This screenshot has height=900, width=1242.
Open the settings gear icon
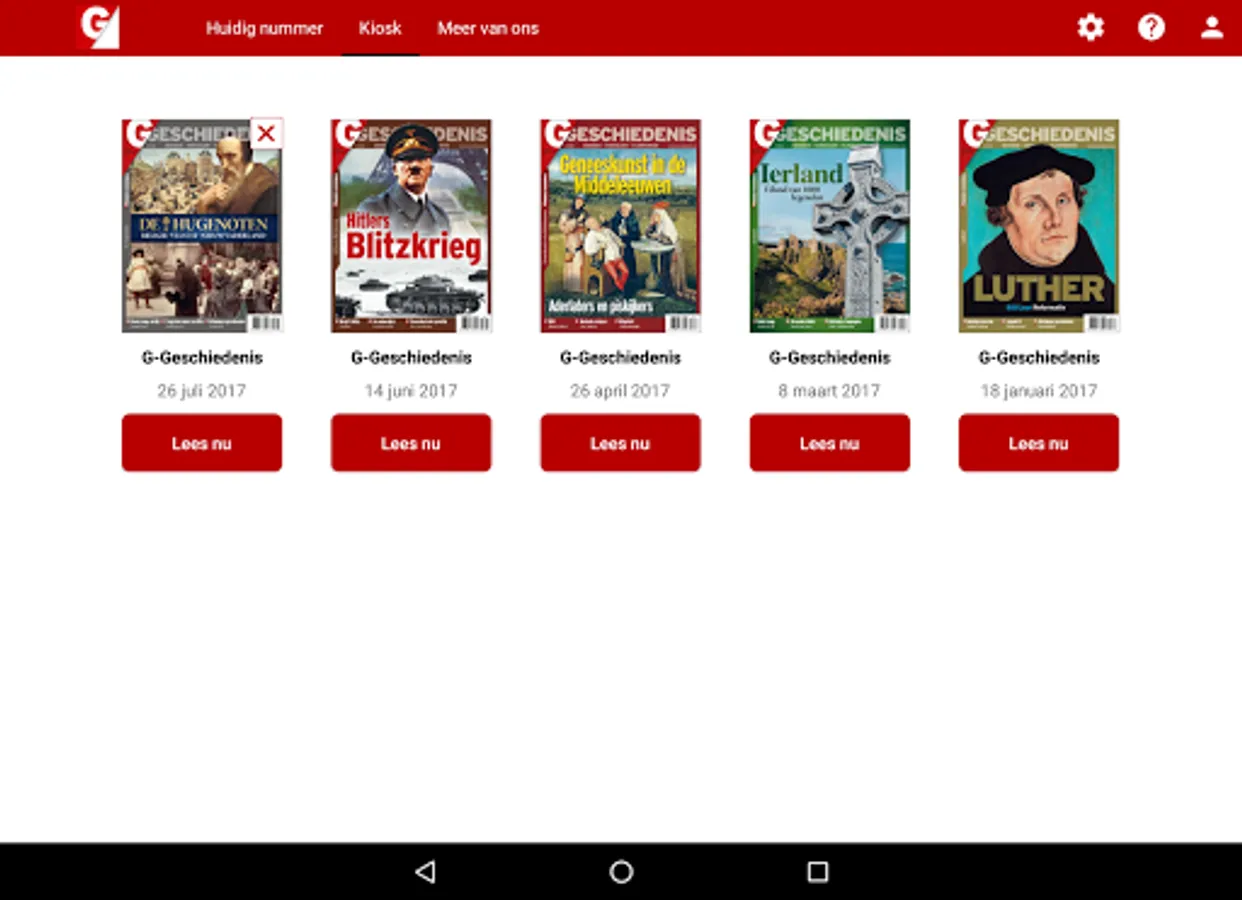point(1090,27)
